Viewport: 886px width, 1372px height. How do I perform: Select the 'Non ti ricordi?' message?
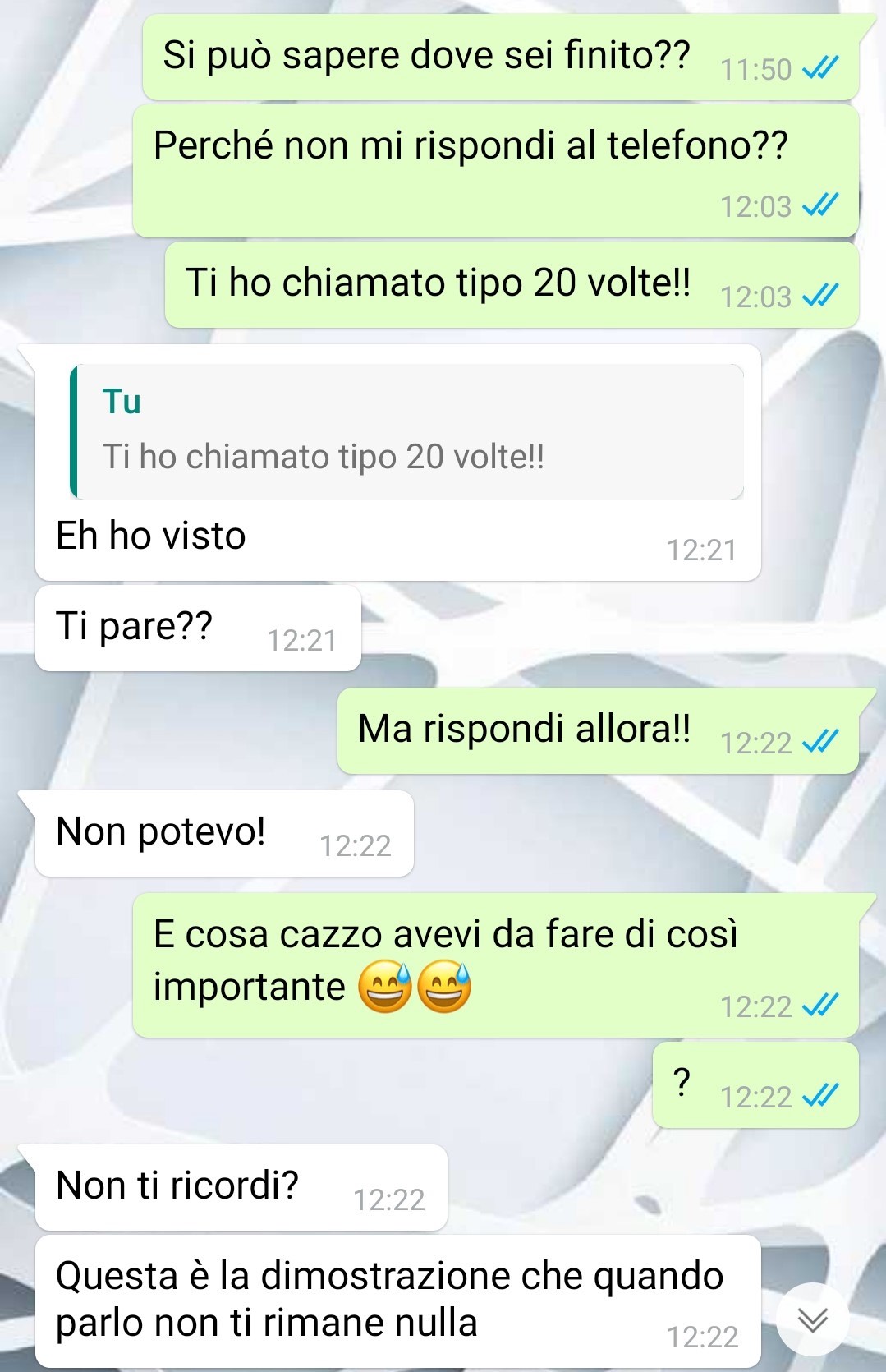[x=241, y=1188]
